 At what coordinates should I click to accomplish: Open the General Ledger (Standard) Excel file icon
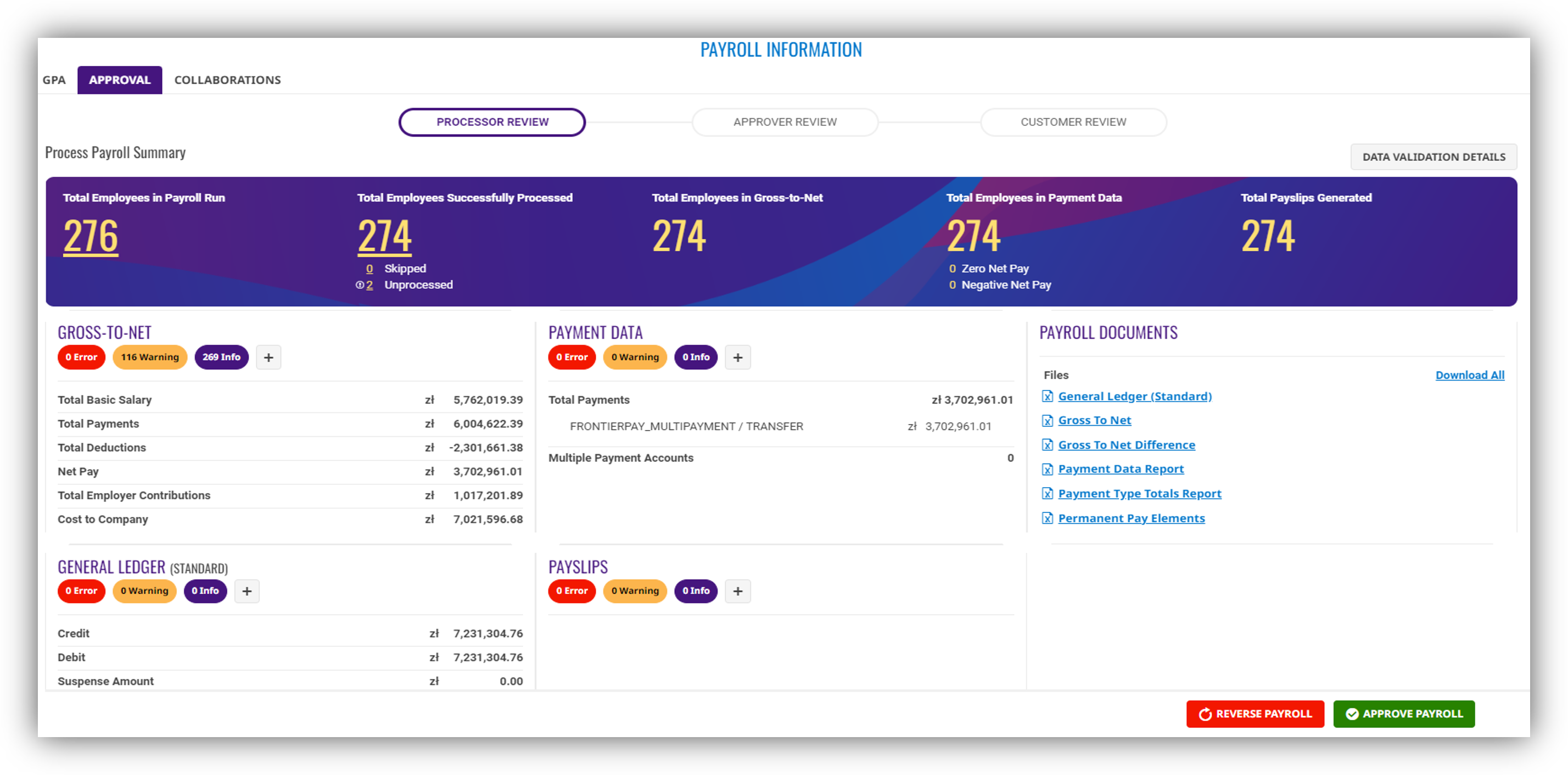pyautogui.click(x=1048, y=397)
